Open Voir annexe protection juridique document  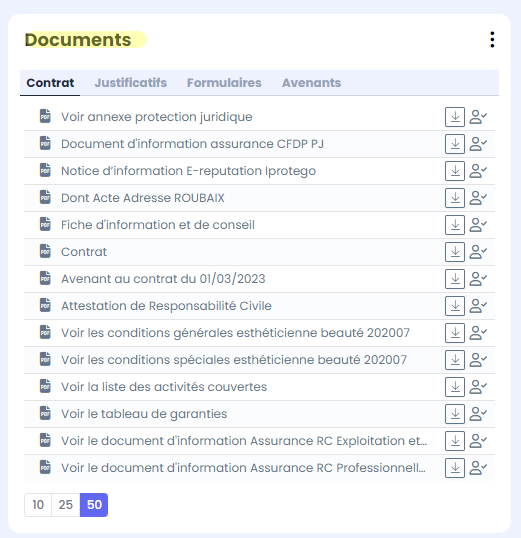click(157, 117)
